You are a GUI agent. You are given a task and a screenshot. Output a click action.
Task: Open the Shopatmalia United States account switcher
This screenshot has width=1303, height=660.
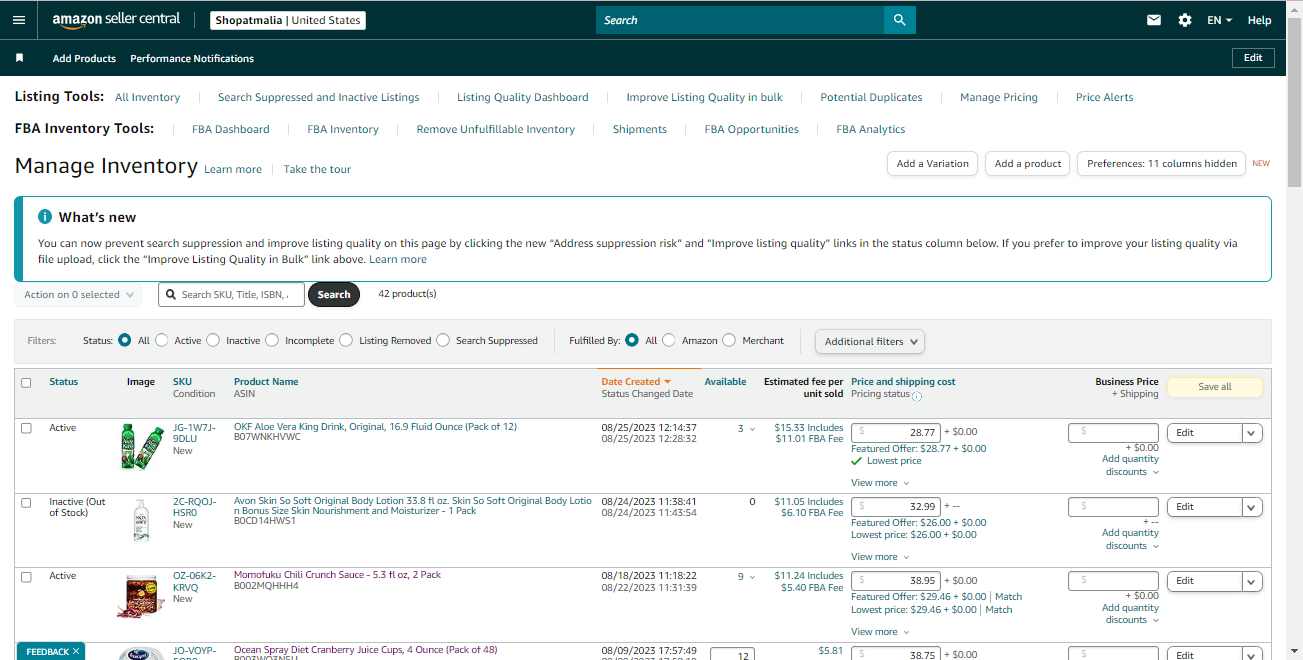288,20
